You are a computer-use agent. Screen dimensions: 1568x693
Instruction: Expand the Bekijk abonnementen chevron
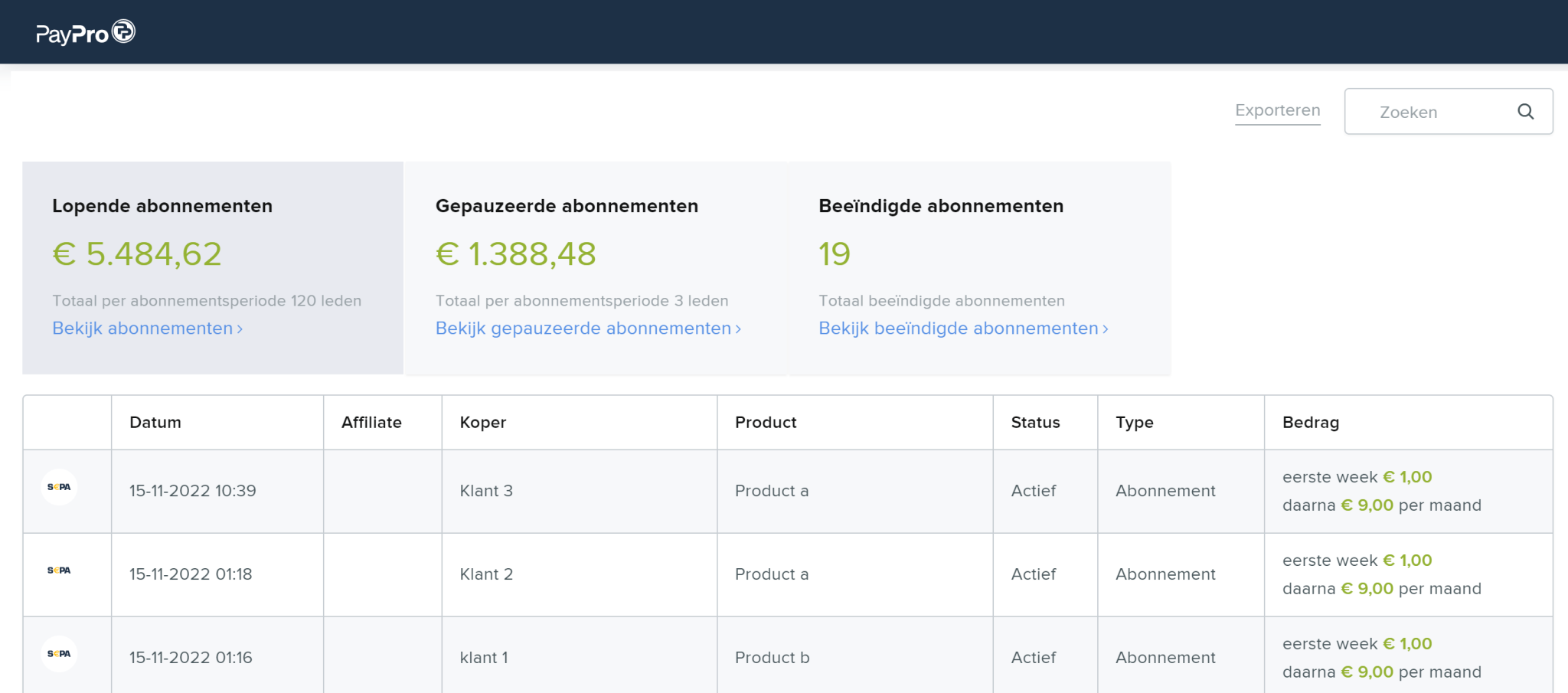pyautogui.click(x=240, y=329)
